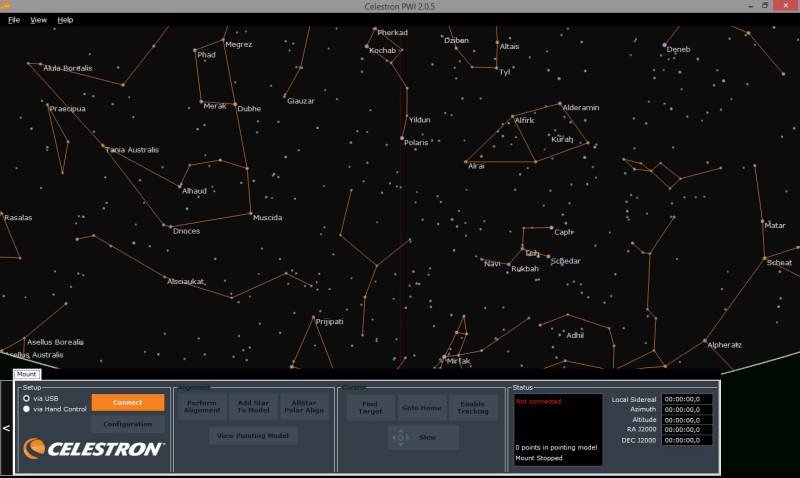Screen dimensions: 800x478
Task: Click the RA J2000 value field
Action: click(687, 430)
